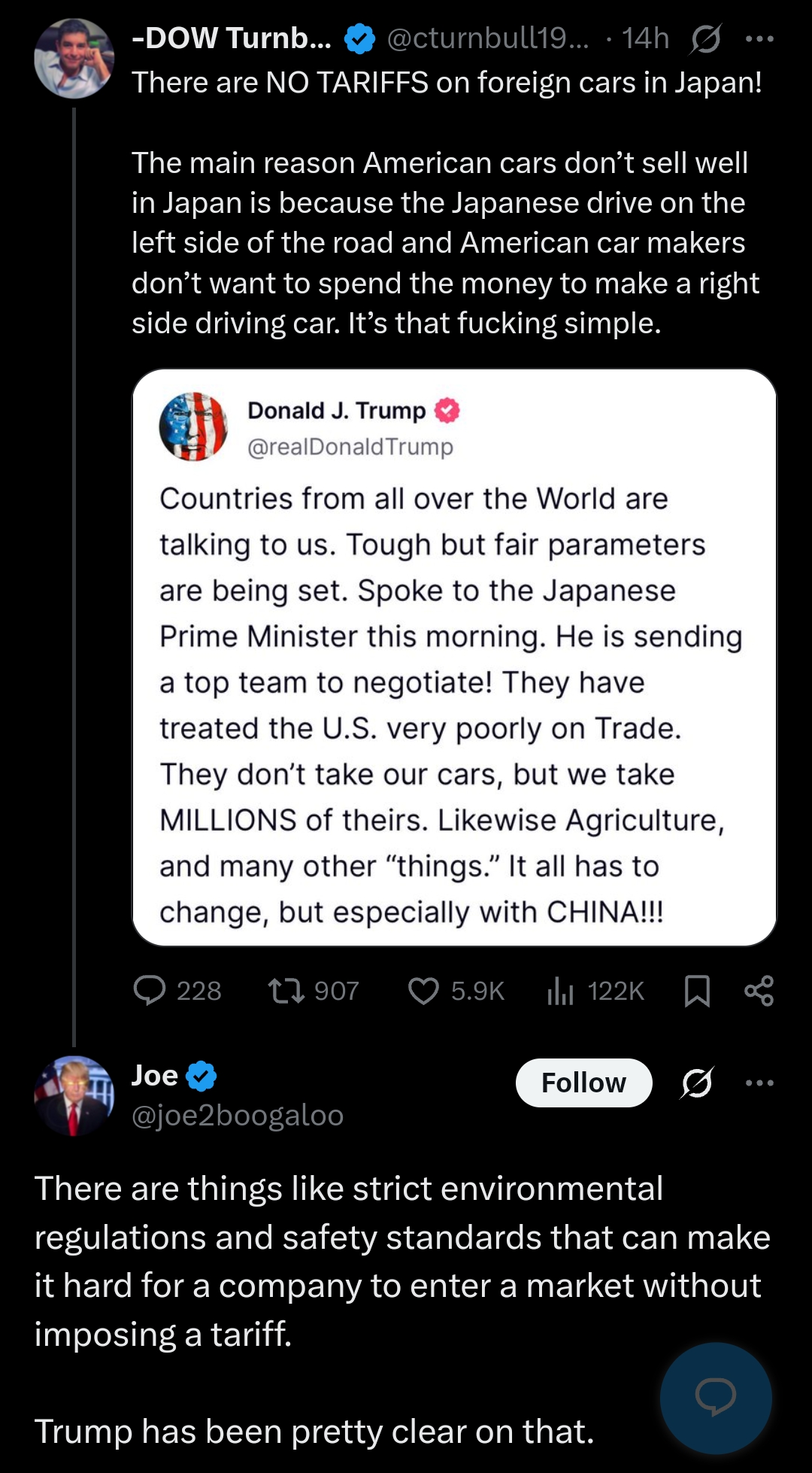Tap the Joe display name
Image resolution: width=812 pixels, height=1473 pixels.
pyautogui.click(x=155, y=1075)
